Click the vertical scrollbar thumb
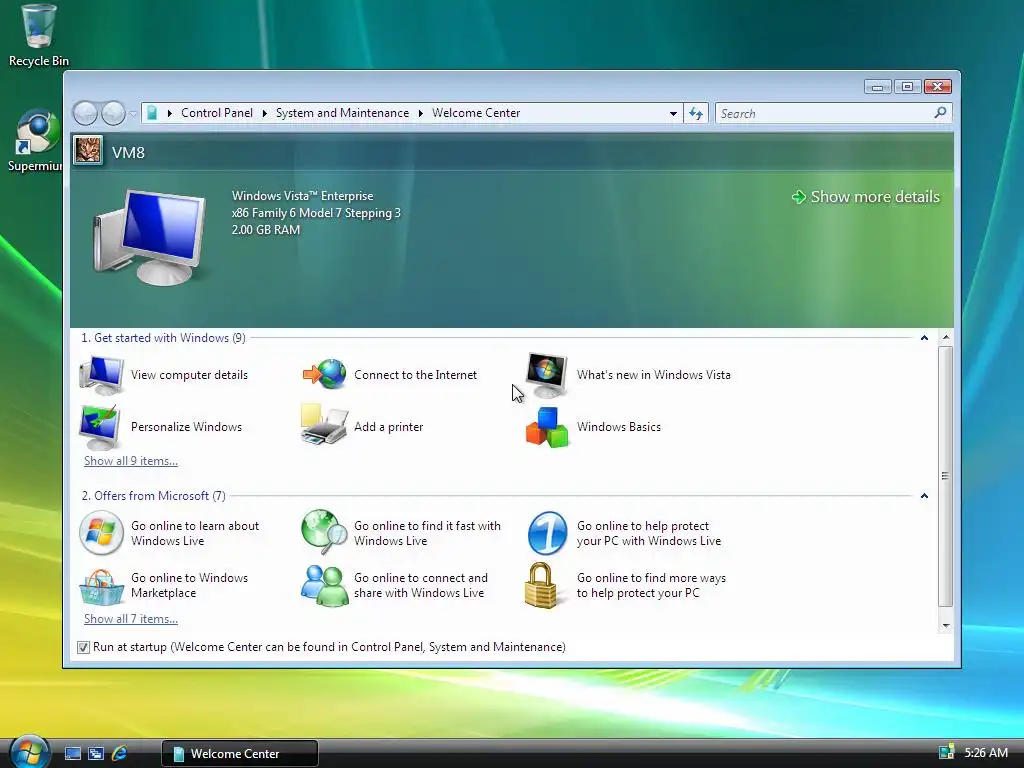 [x=945, y=476]
